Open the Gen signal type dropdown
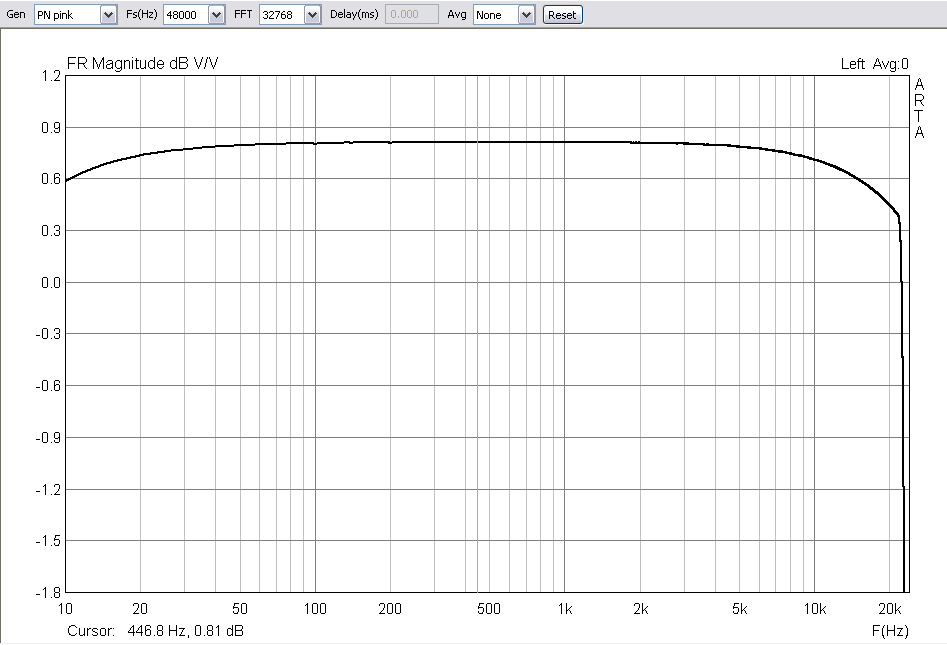This screenshot has width=947, height=645. click(109, 15)
